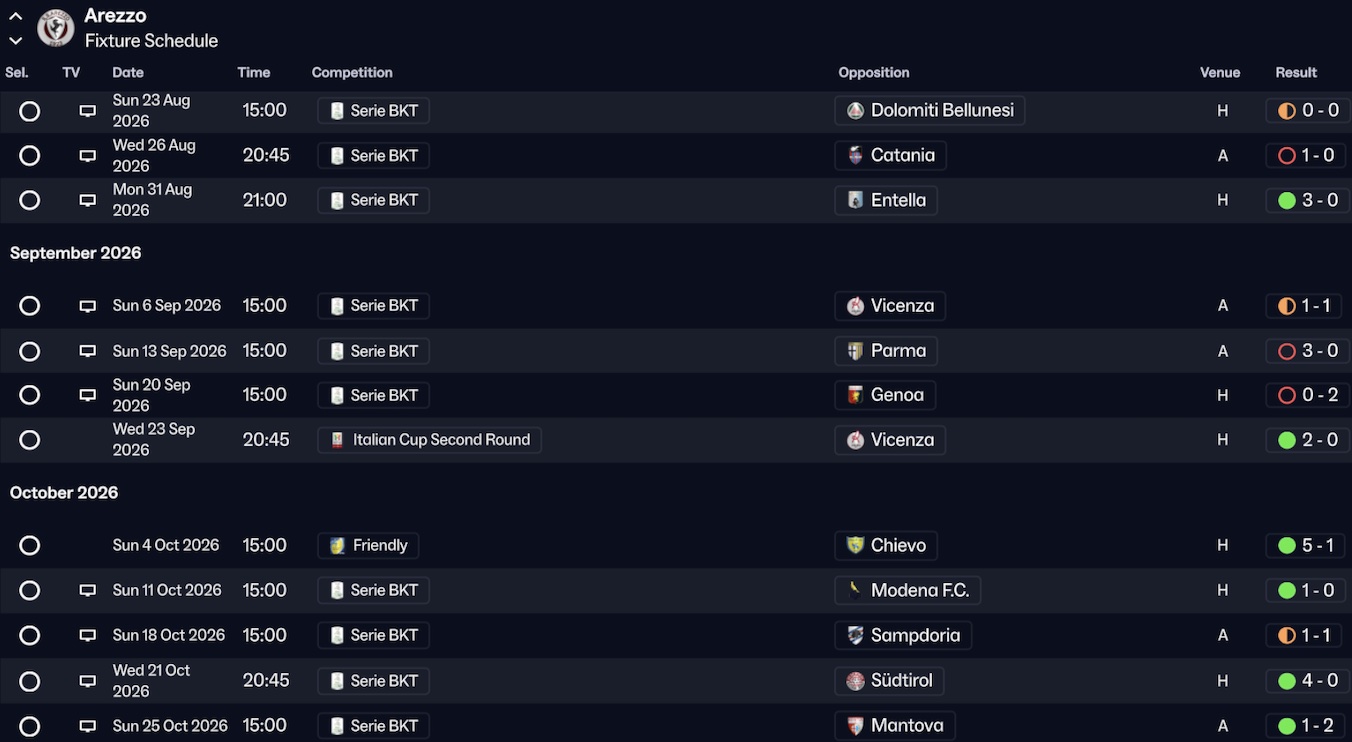Click the Arezzo club badge icon
This screenshot has height=742, width=1352.
[x=56, y=28]
